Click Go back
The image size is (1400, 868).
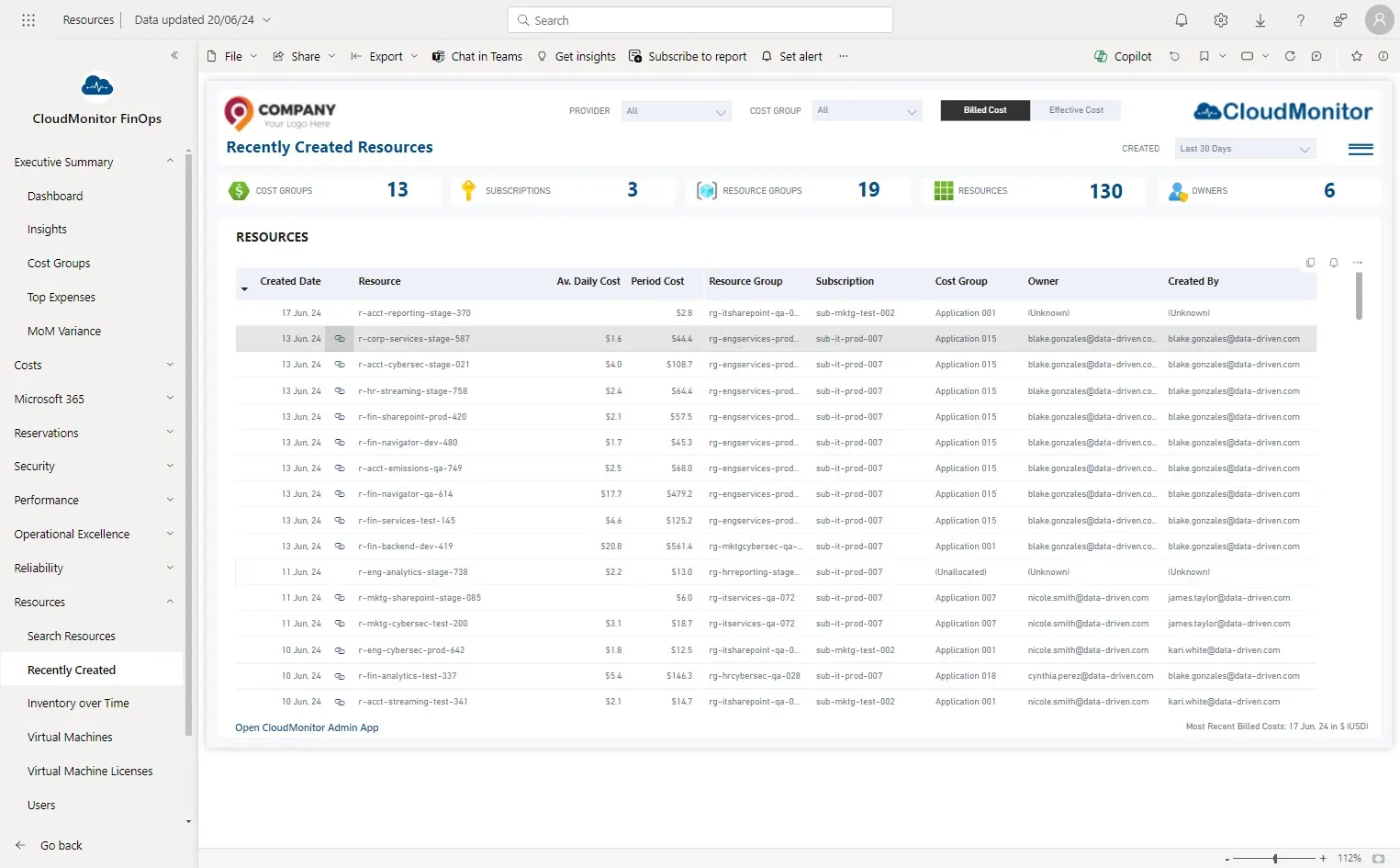50,845
